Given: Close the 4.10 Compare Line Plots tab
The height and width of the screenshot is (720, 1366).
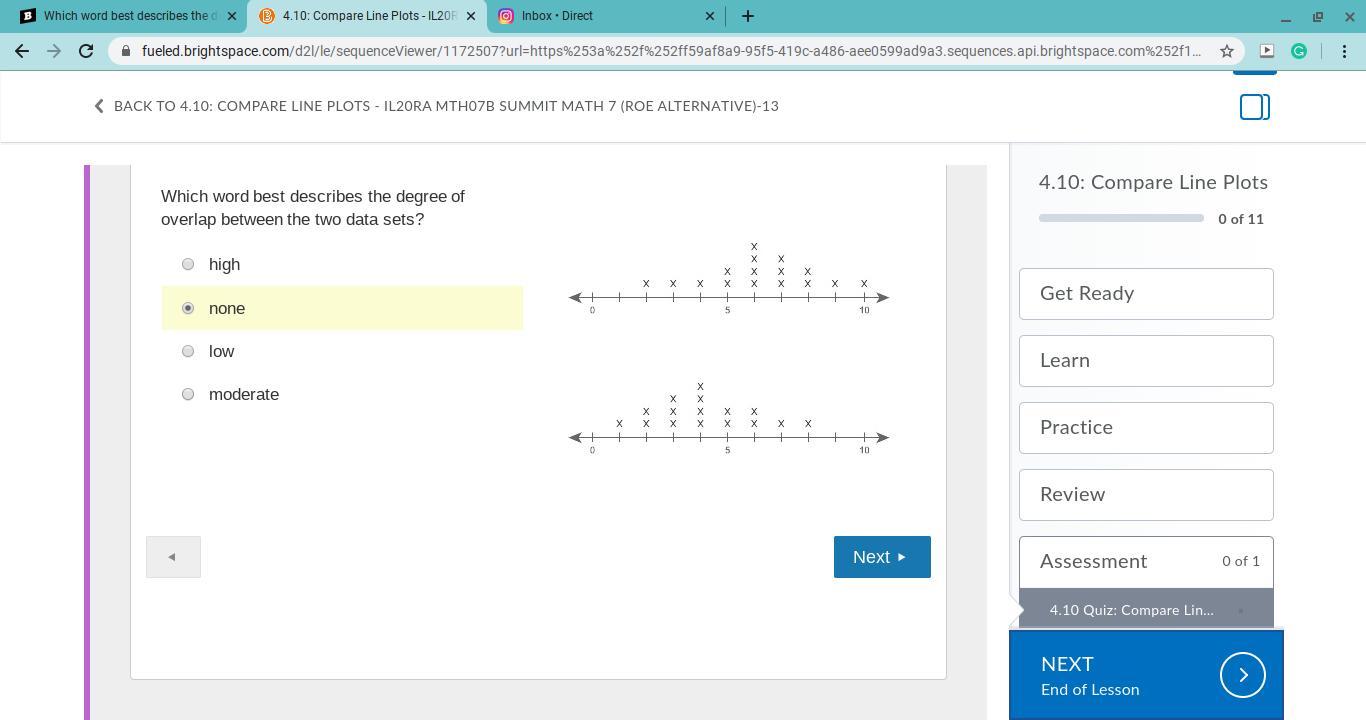Looking at the screenshot, I should pyautogui.click(x=471, y=16).
